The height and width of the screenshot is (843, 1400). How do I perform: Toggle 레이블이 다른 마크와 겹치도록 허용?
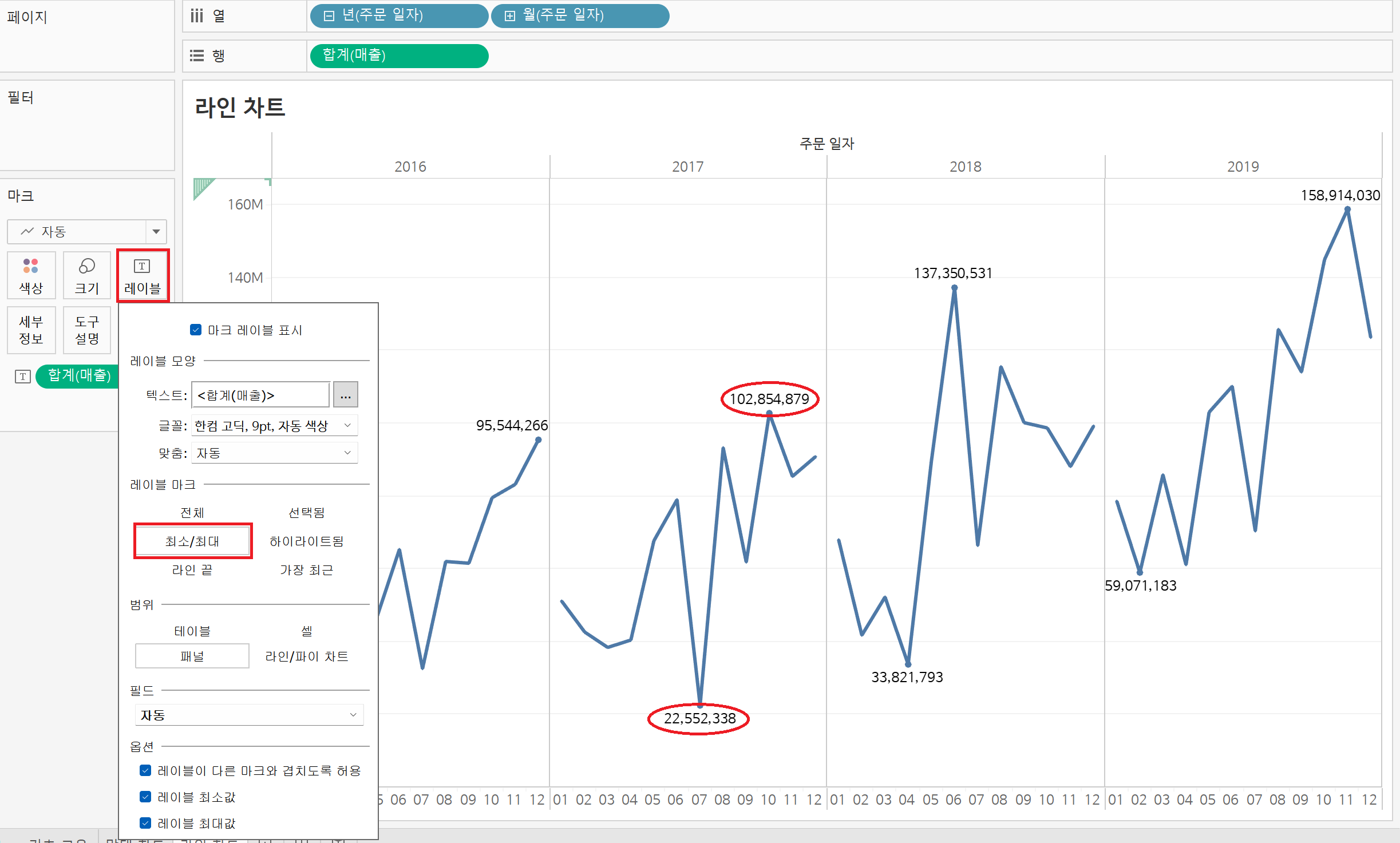coord(145,770)
